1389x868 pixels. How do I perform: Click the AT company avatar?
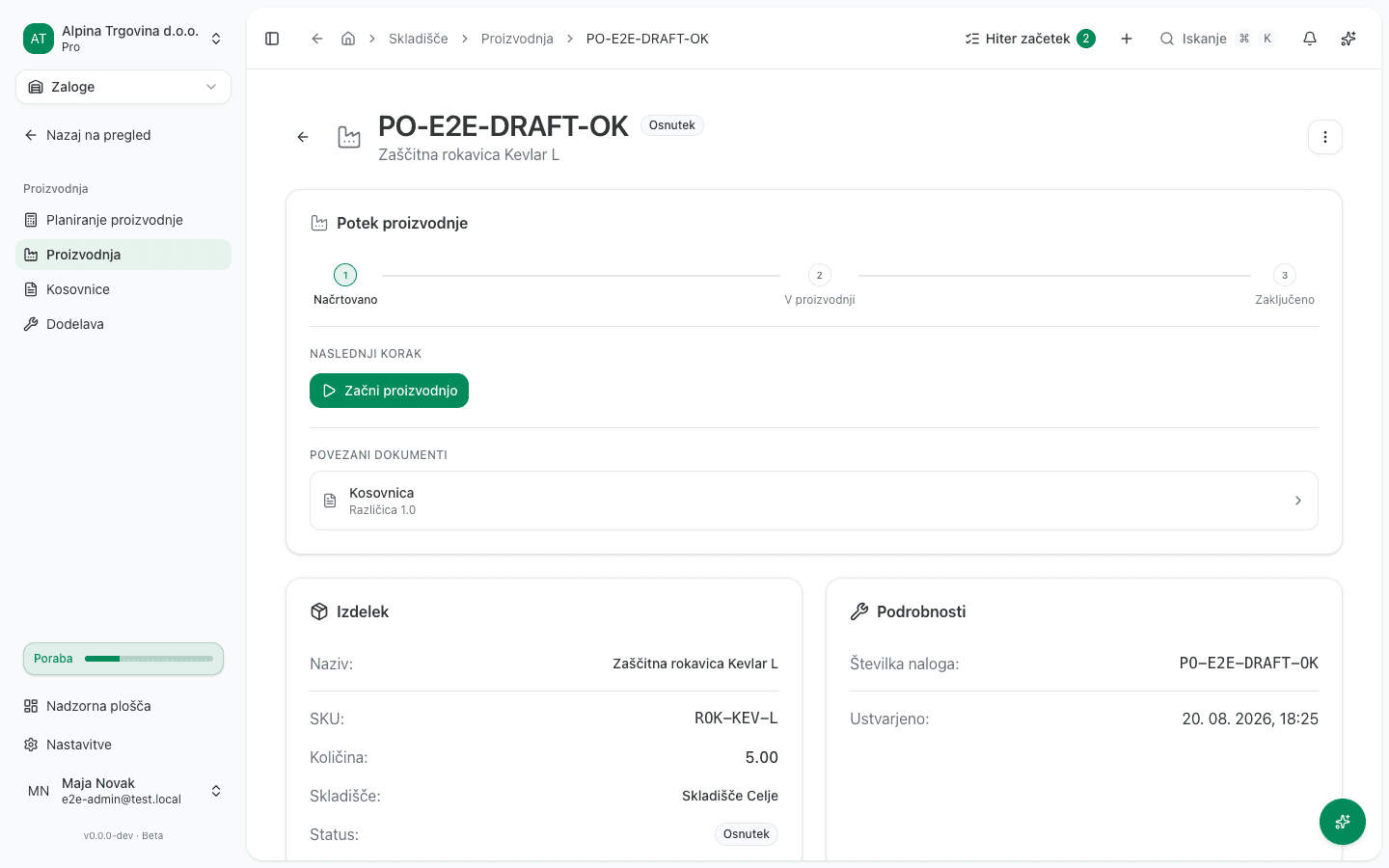pyautogui.click(x=39, y=39)
